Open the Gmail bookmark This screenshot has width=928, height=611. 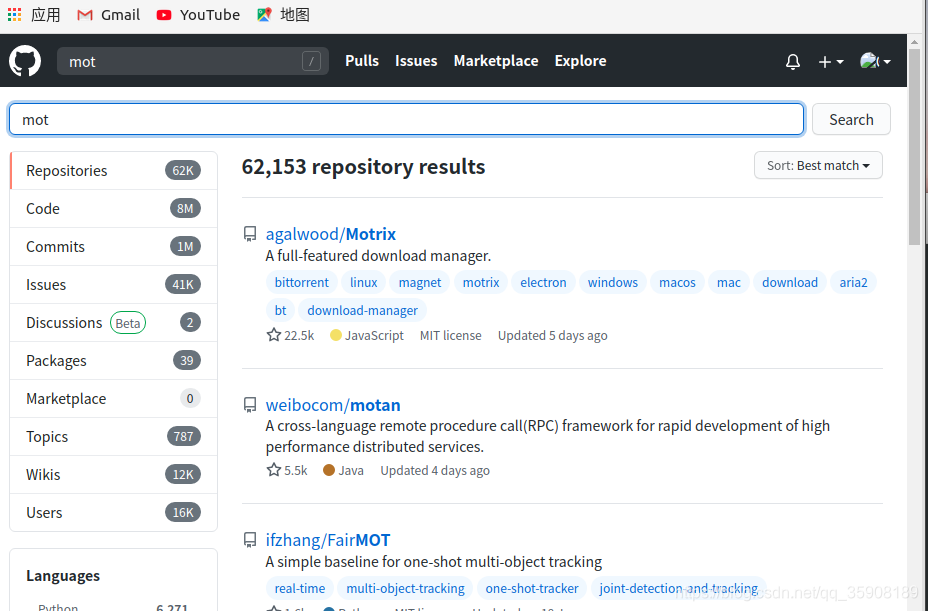pos(108,15)
